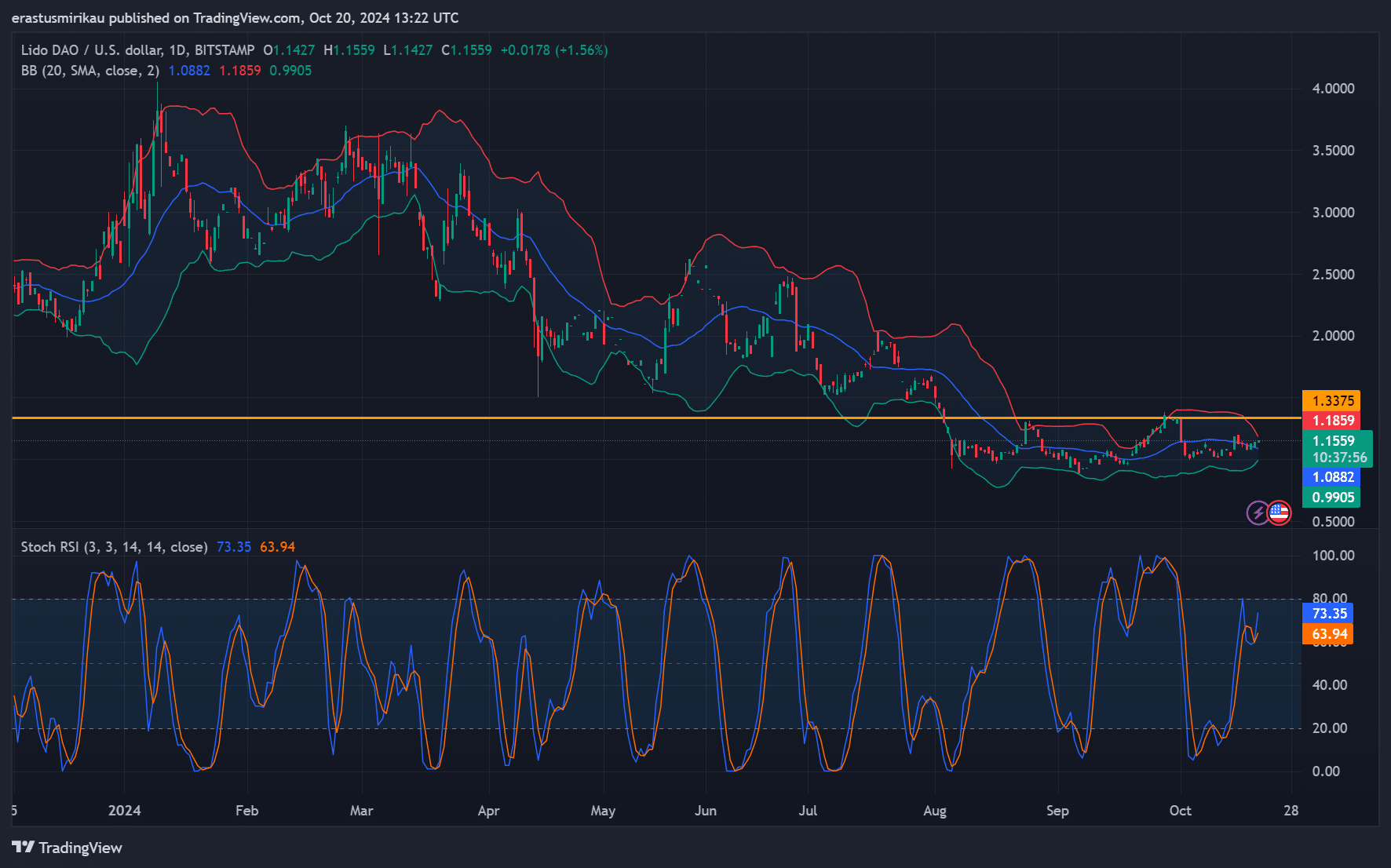Click the 10:37:56 countdown timer label
The width and height of the screenshot is (1391, 868).
click(x=1339, y=458)
